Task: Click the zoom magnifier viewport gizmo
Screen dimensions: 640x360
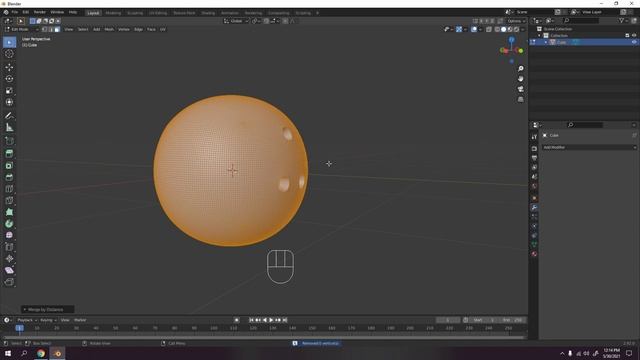Action: pos(520,69)
